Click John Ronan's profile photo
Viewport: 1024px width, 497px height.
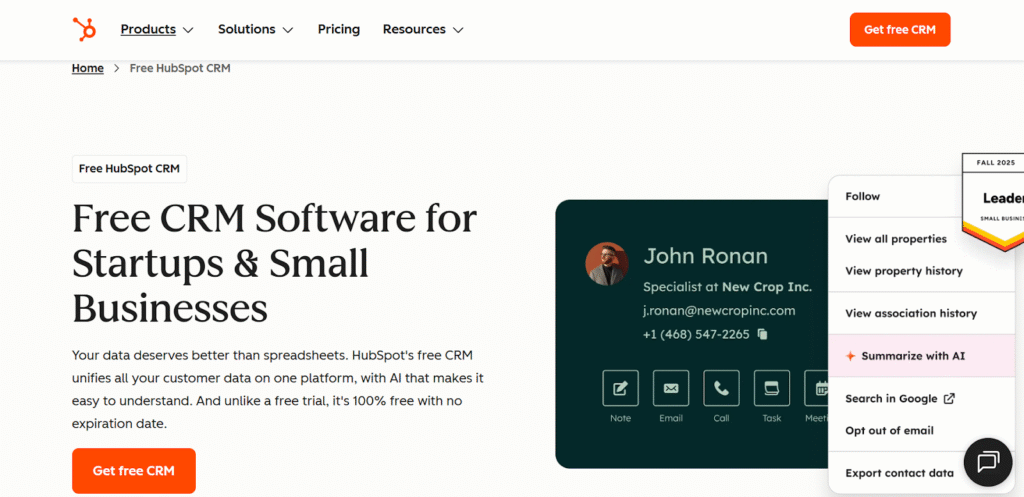pyautogui.click(x=606, y=264)
